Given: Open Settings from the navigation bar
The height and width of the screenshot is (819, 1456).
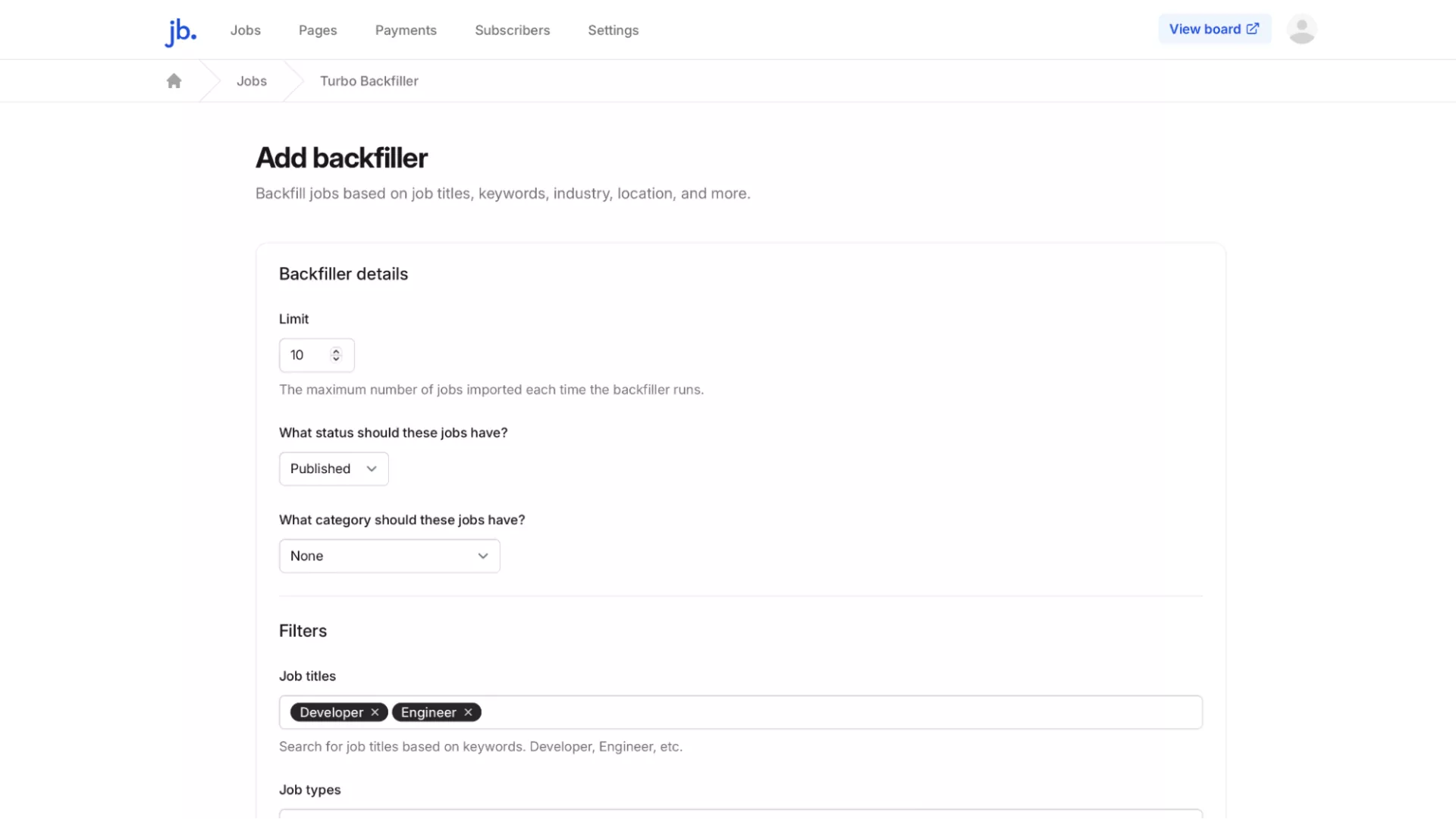Looking at the screenshot, I should (x=613, y=30).
